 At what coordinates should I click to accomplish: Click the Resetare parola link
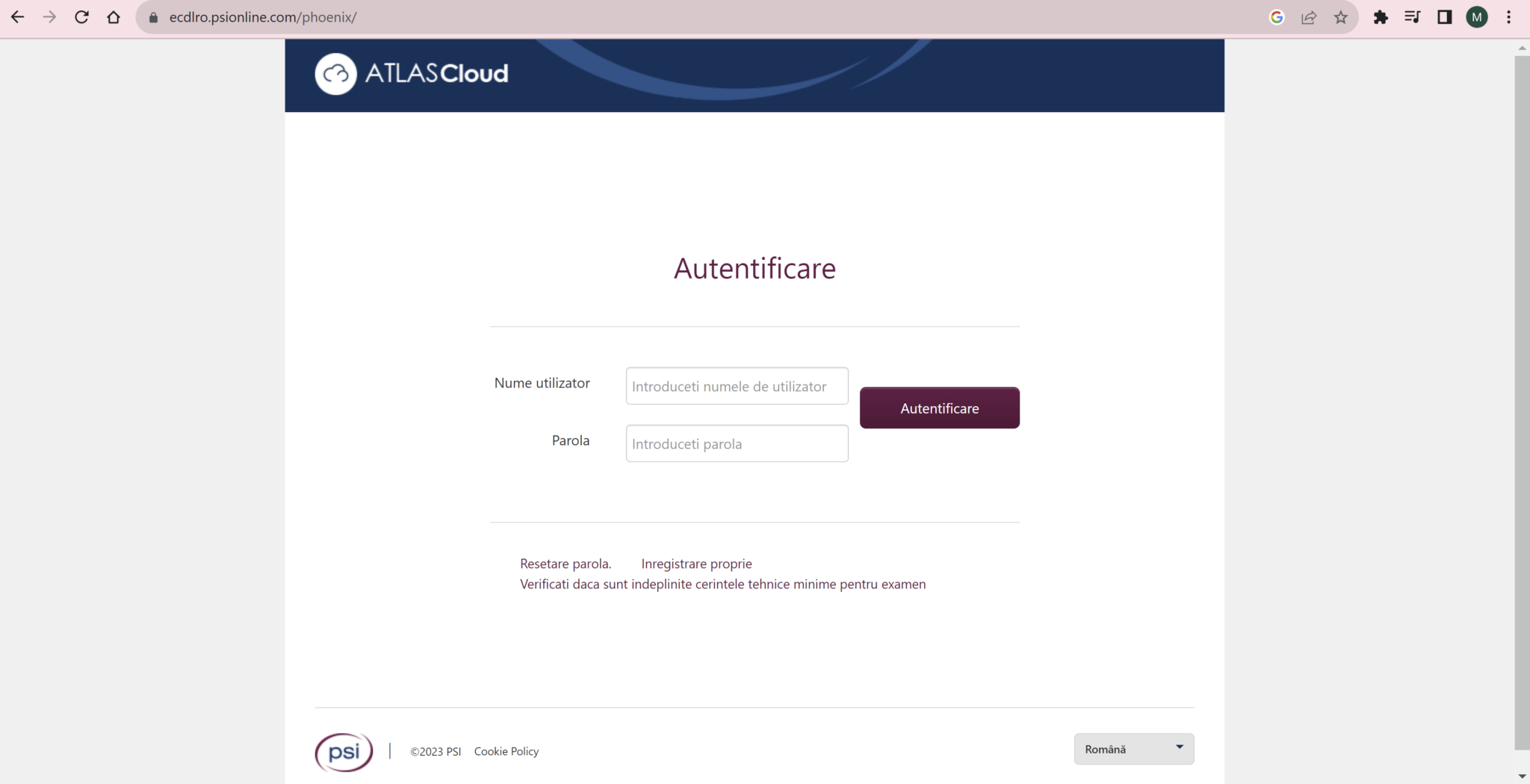(x=566, y=563)
